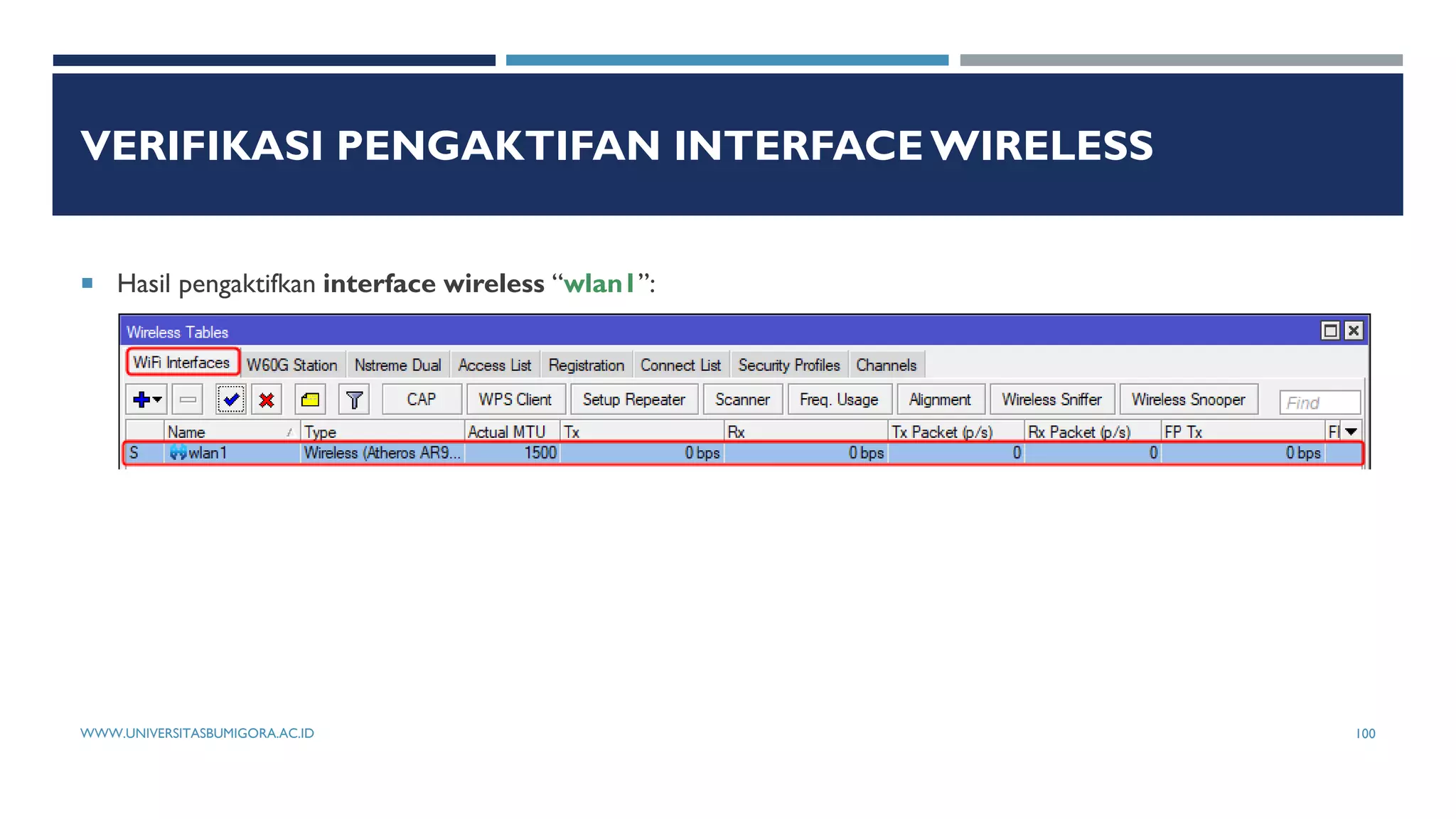Screen dimensions: 1456x819
Task: Click the Tx column header
Action: click(642, 432)
